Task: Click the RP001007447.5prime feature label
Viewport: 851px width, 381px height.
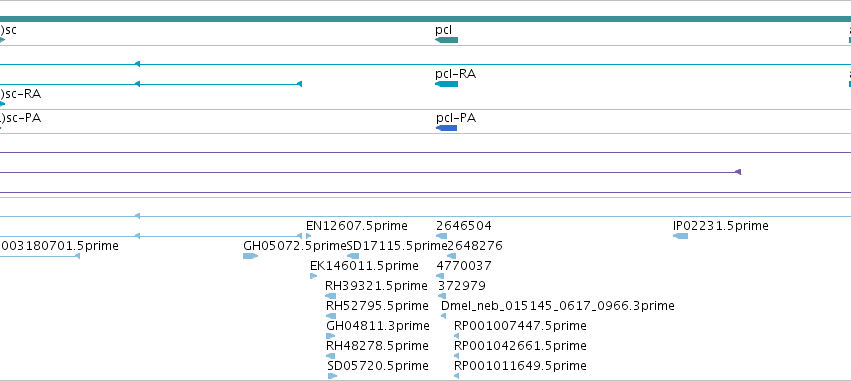Action: point(520,326)
